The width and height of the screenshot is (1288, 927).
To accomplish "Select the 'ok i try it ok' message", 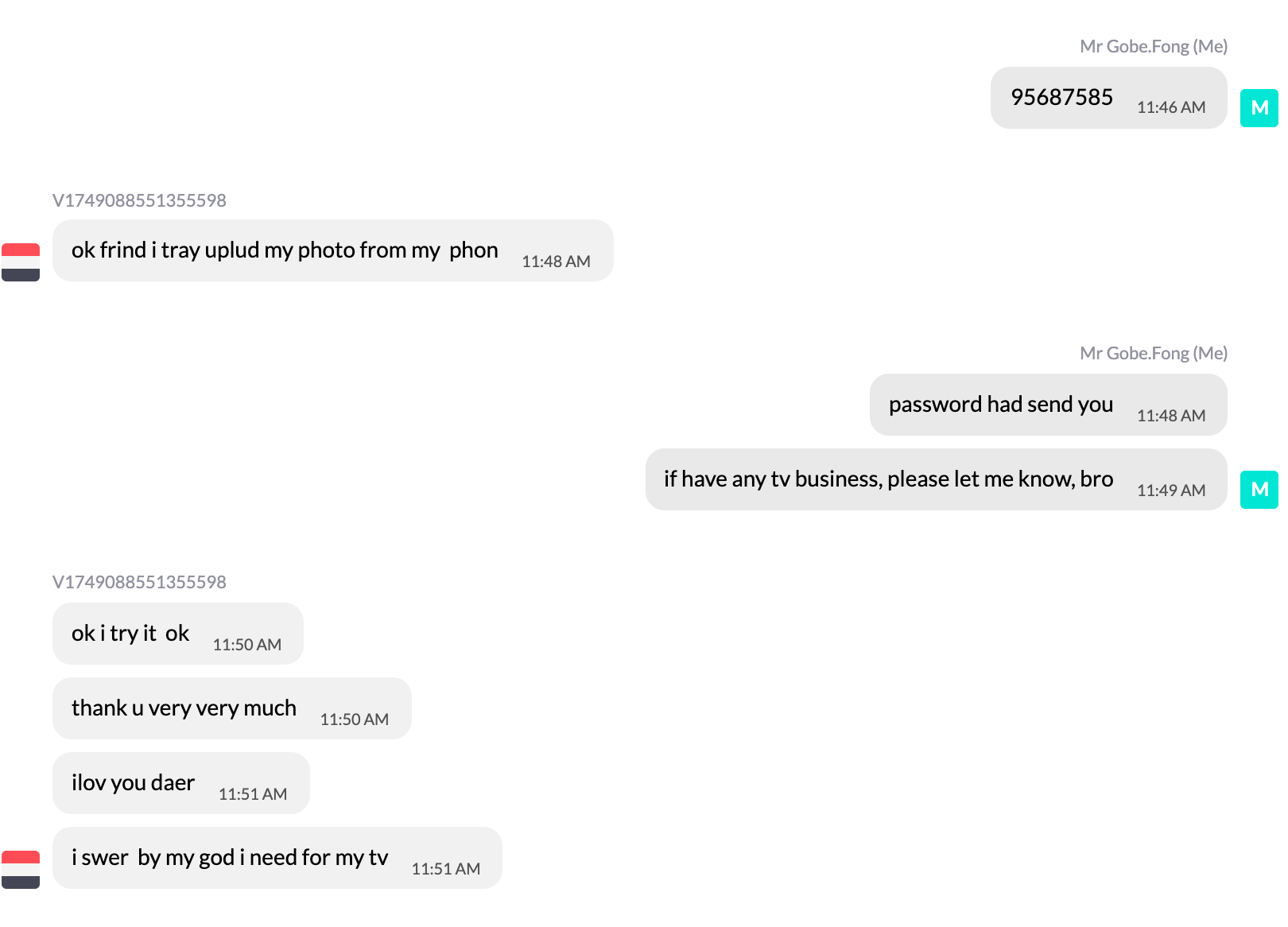I will (x=130, y=634).
